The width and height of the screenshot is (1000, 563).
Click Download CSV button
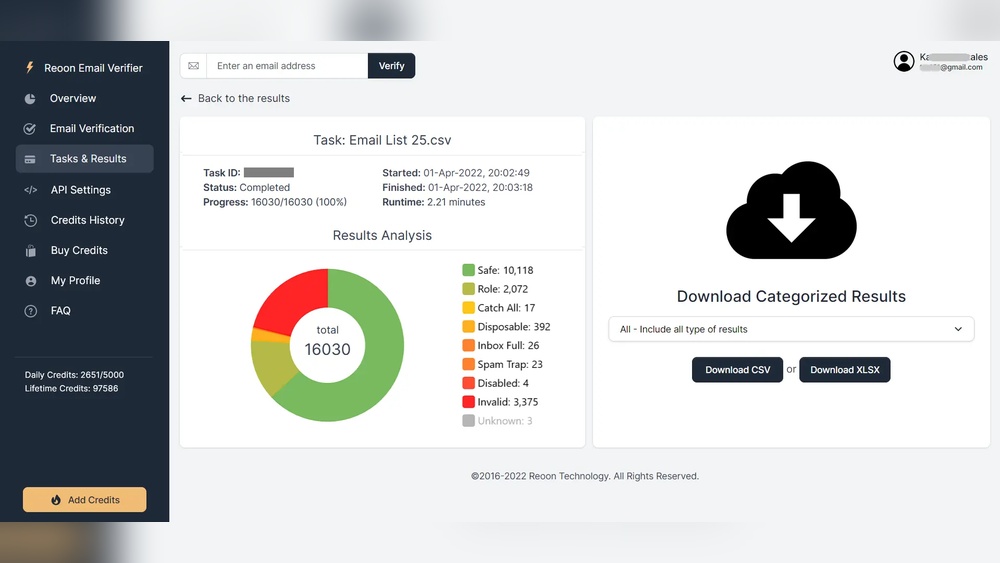pyautogui.click(x=737, y=370)
